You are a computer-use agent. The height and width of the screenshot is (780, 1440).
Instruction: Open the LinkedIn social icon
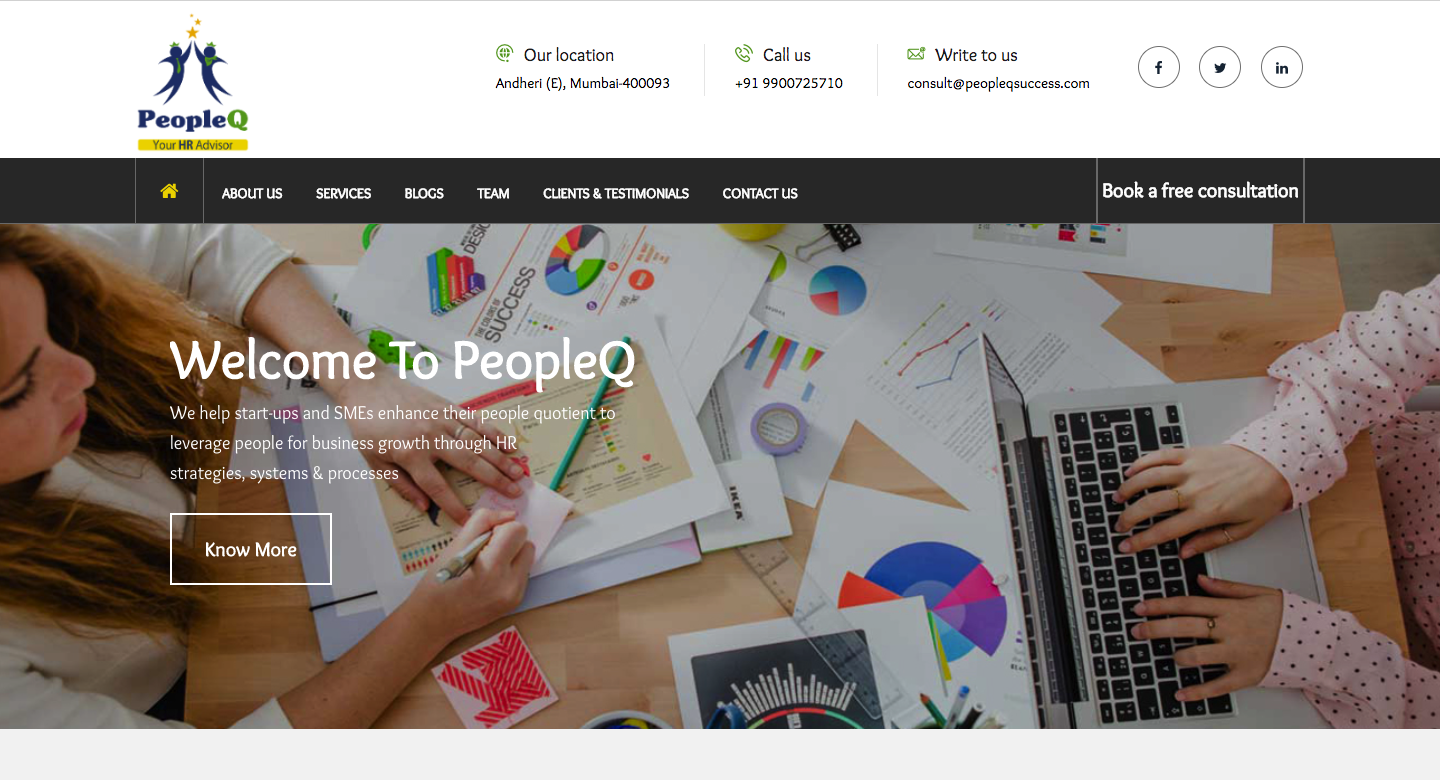pyautogui.click(x=1282, y=68)
